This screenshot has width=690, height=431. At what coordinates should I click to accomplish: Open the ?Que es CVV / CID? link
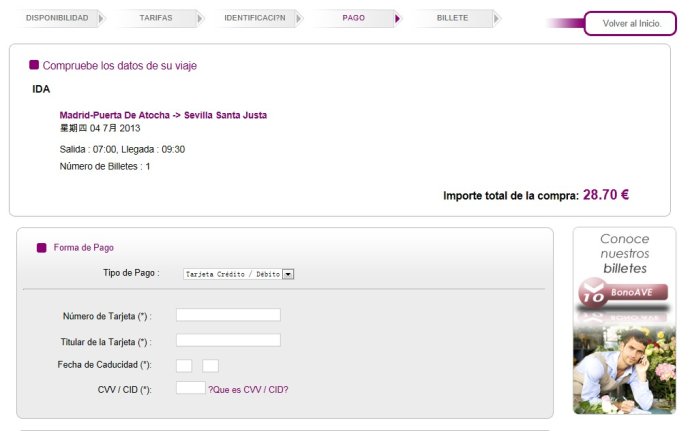[x=248, y=390]
